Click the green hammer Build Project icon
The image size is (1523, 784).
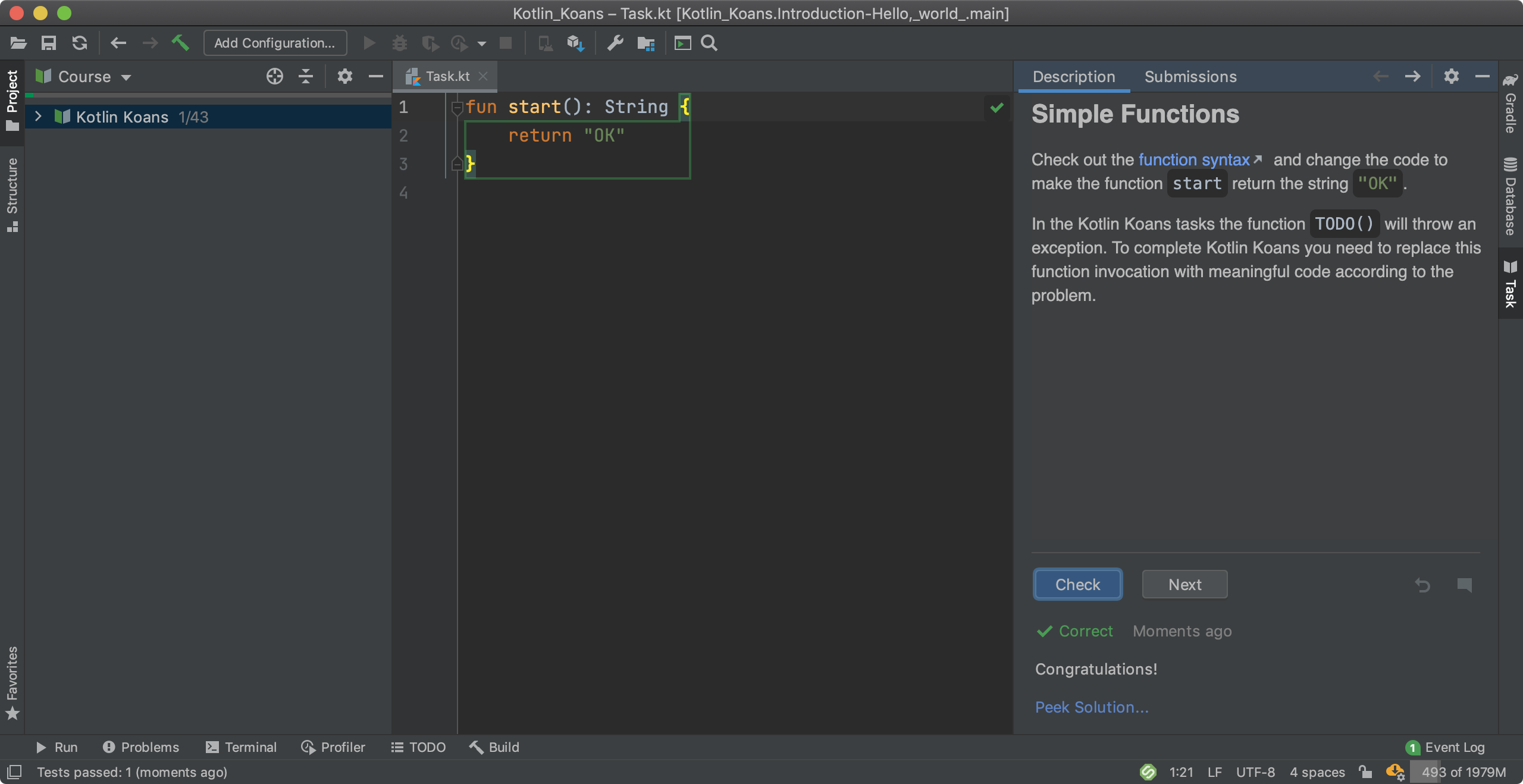[x=180, y=43]
